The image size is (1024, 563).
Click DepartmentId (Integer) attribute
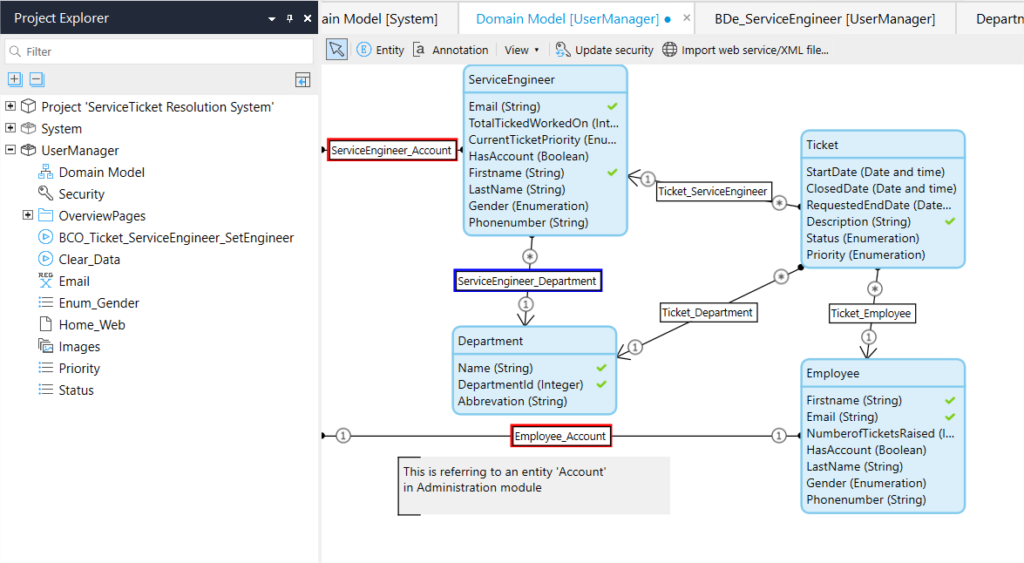pyautogui.click(x=520, y=385)
